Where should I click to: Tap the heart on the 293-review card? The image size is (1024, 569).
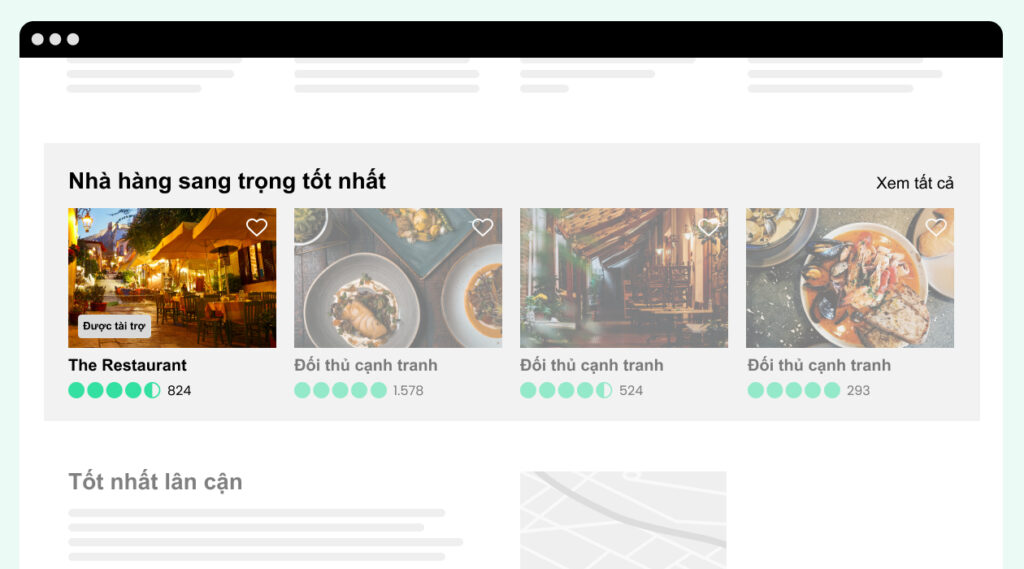point(936,227)
